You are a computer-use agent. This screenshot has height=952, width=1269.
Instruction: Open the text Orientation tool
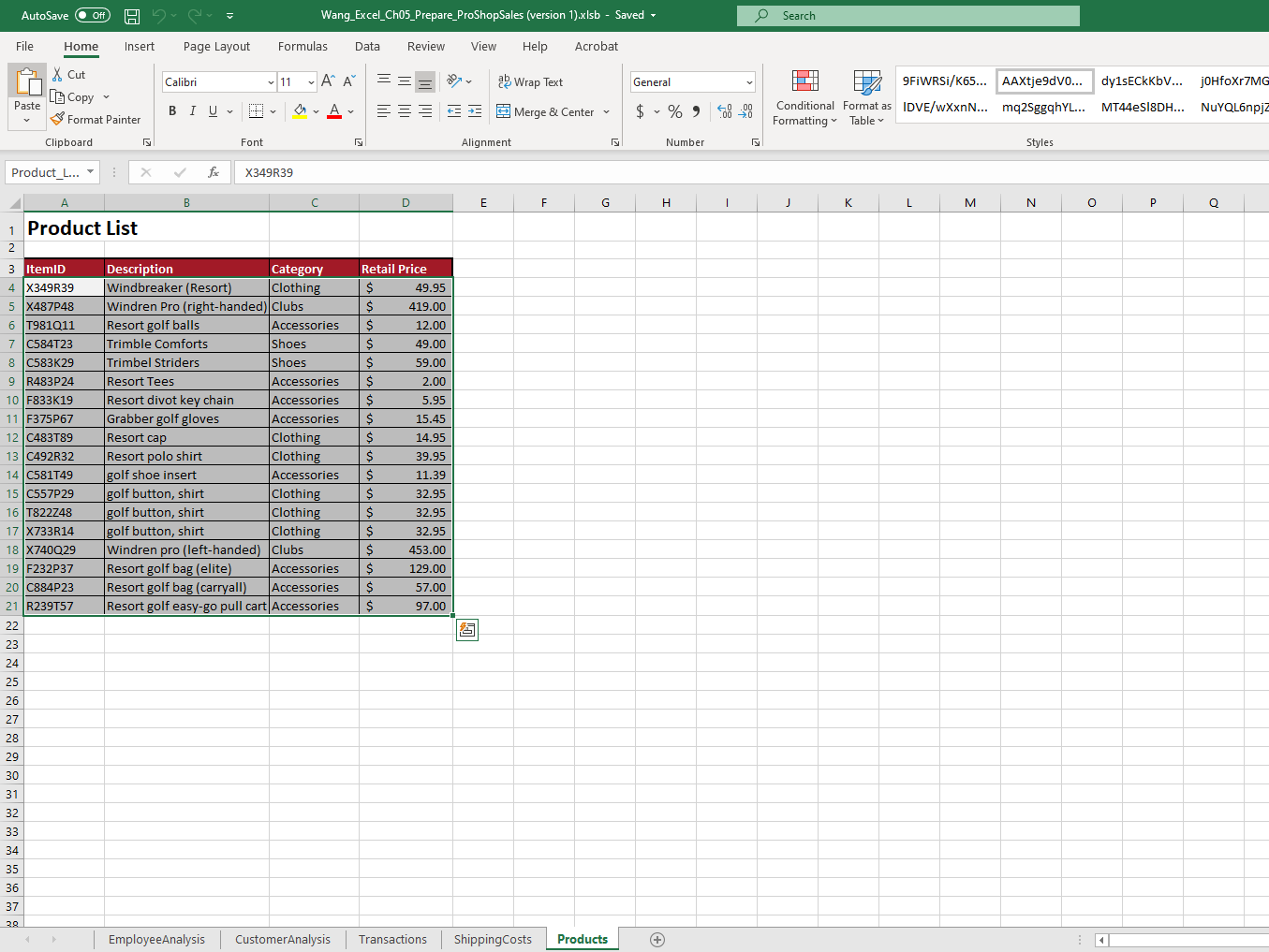point(458,81)
